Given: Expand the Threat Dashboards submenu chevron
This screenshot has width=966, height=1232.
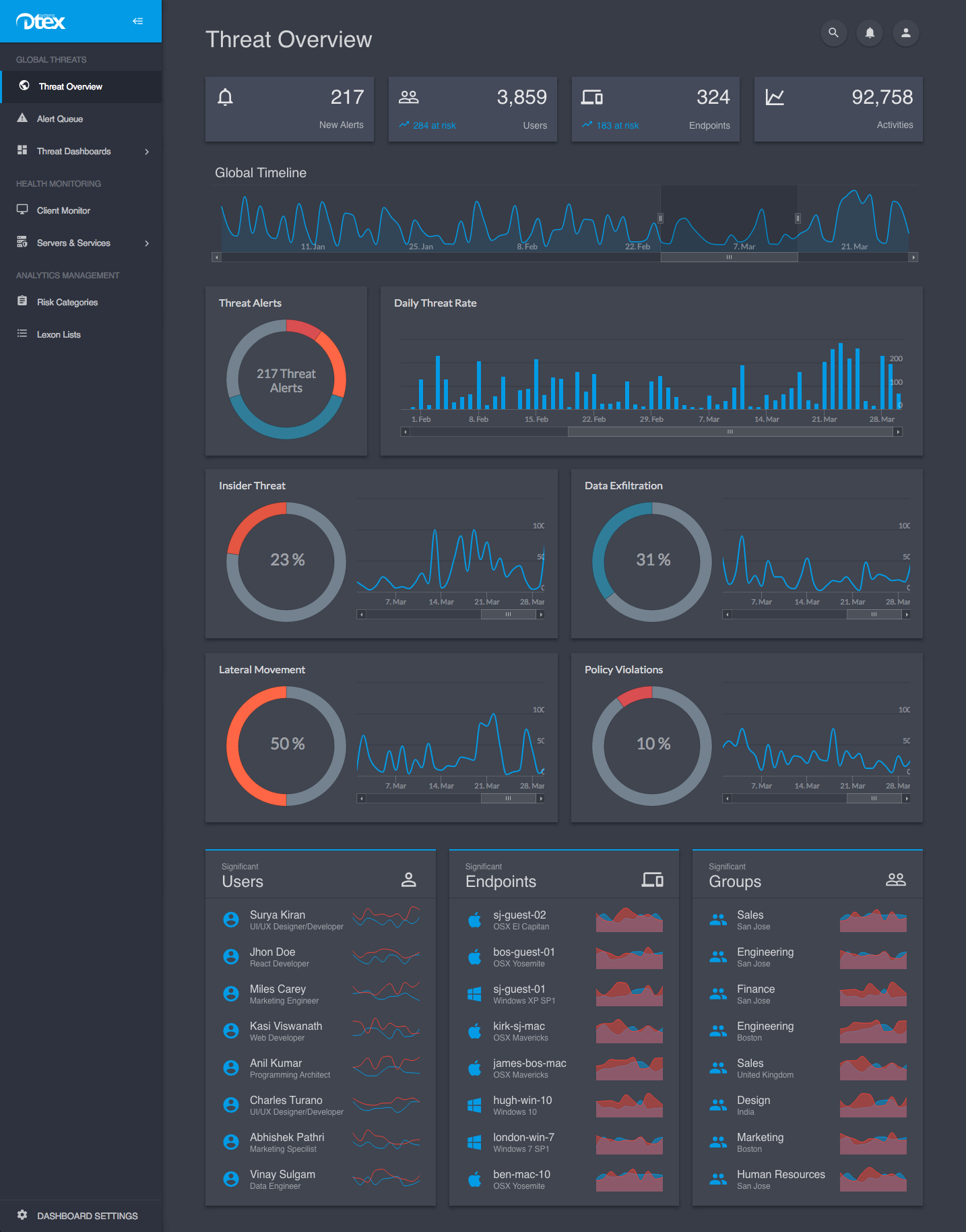Looking at the screenshot, I should tap(147, 152).
